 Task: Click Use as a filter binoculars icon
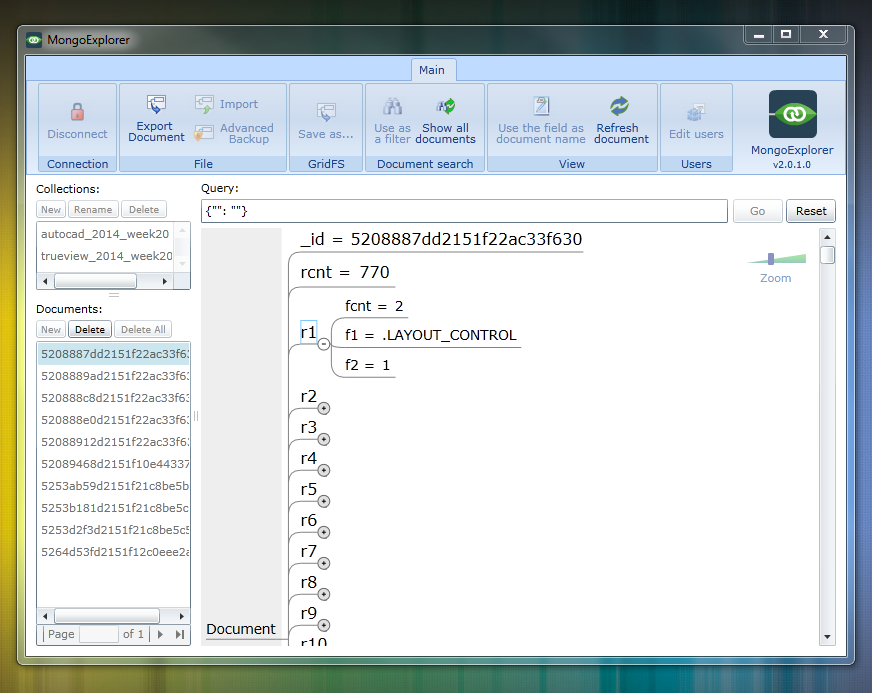[392, 106]
